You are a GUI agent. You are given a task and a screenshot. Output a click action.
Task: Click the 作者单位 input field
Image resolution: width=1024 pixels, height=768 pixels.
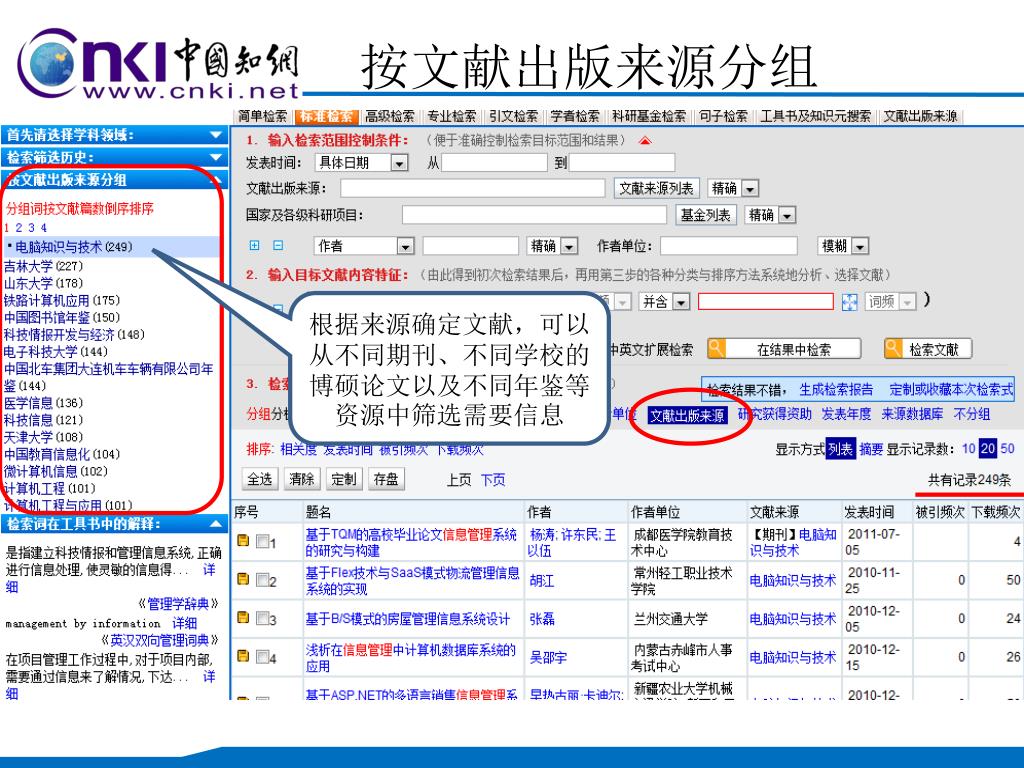pyautogui.click(x=729, y=246)
